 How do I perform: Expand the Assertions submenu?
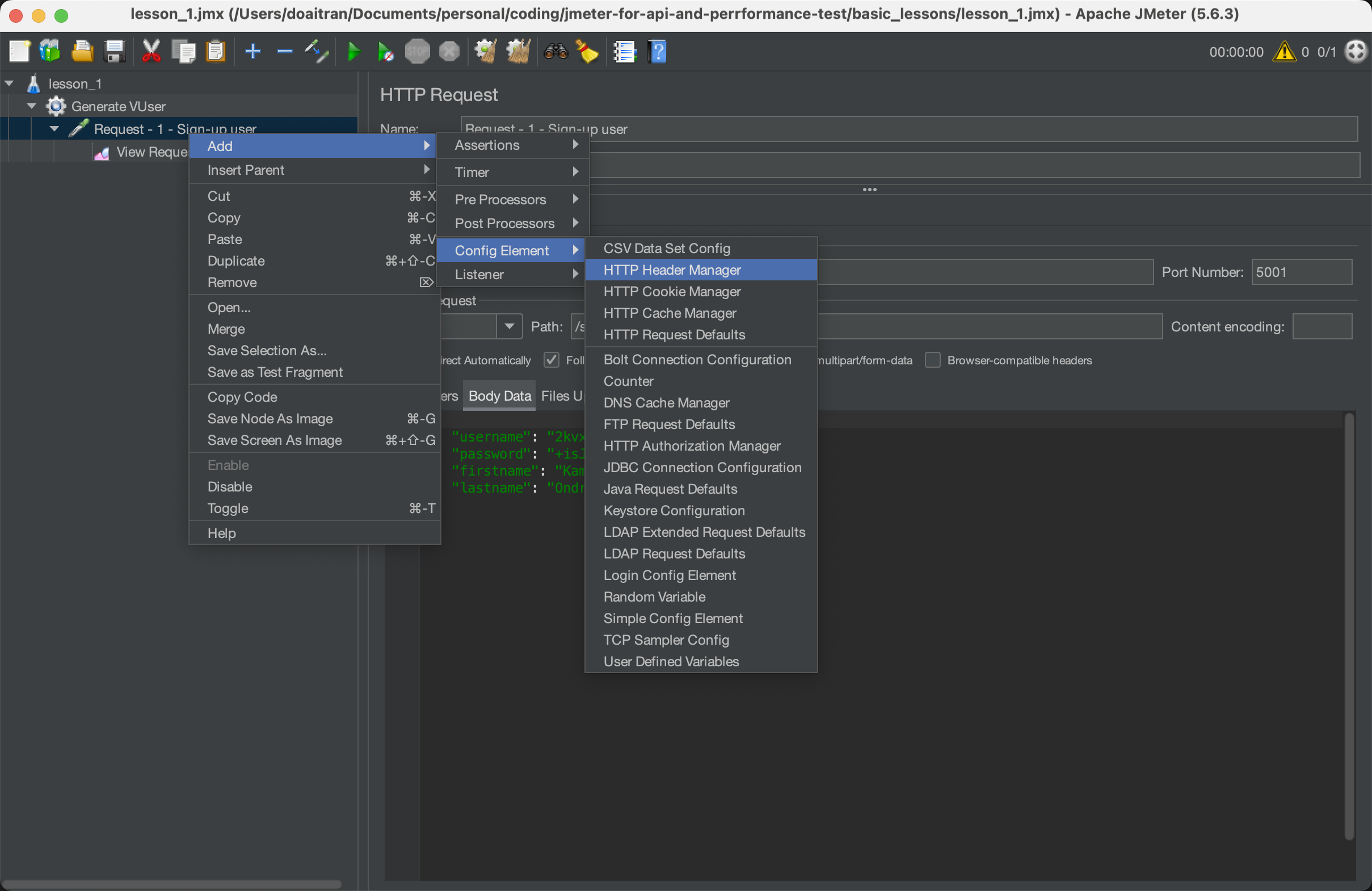(x=513, y=145)
